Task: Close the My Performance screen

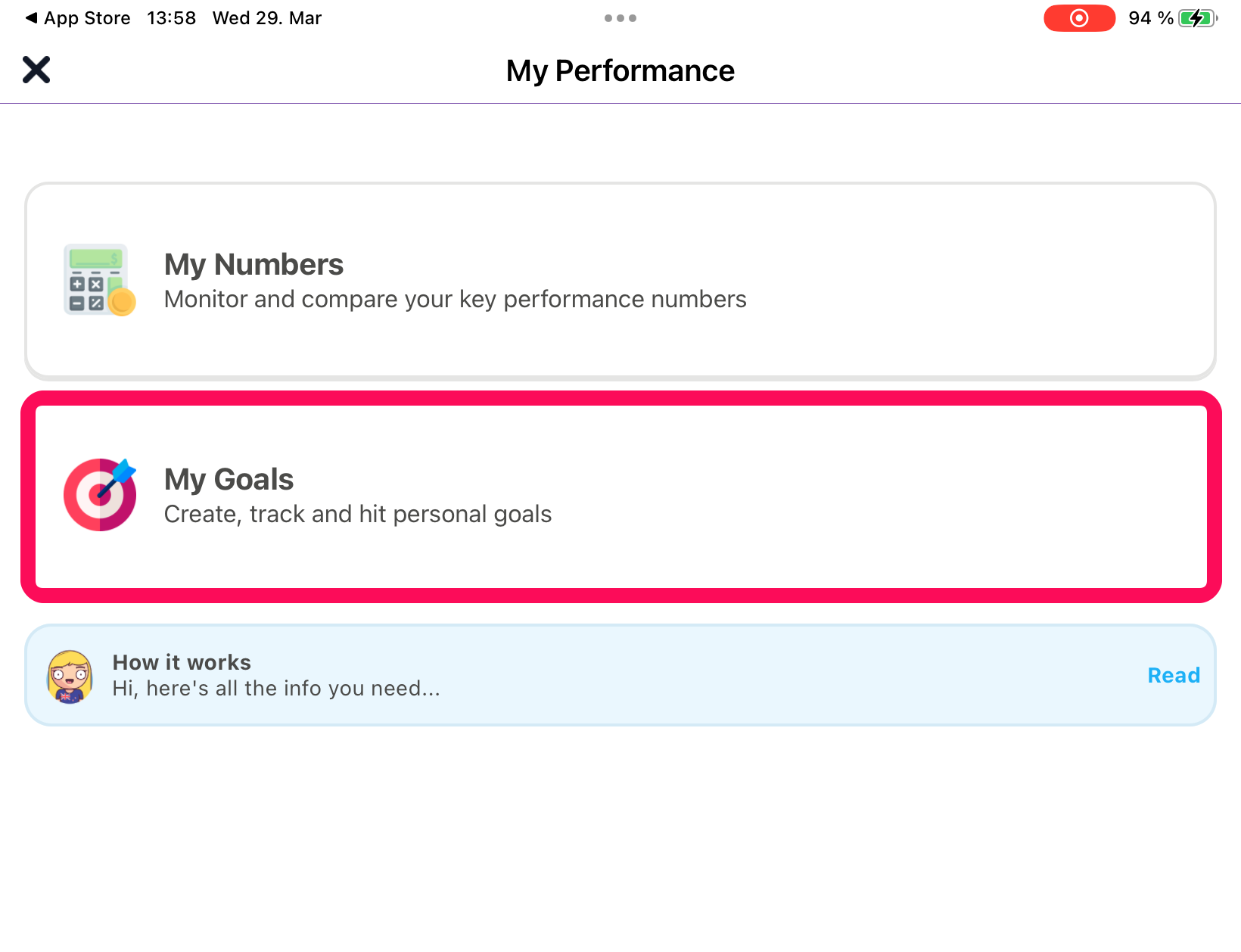Action: [x=36, y=70]
